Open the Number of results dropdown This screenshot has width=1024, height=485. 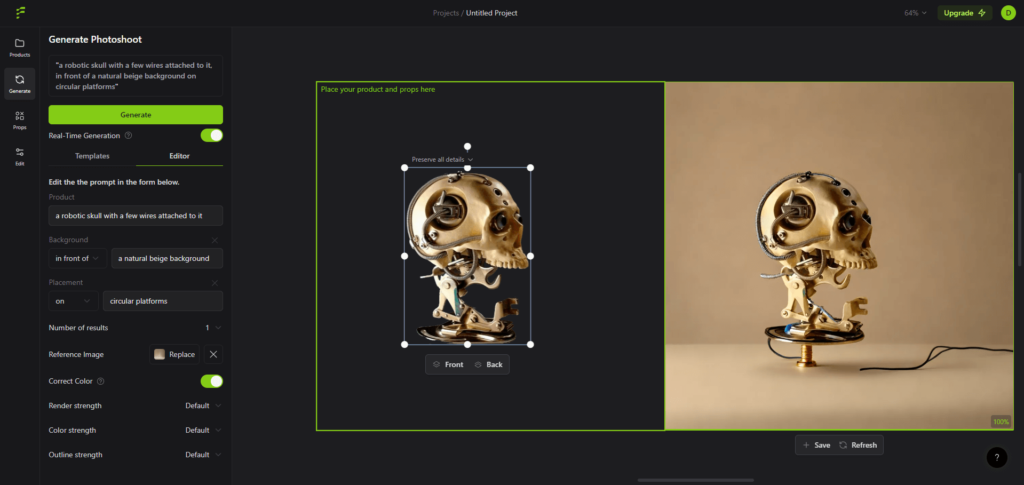[213, 328]
